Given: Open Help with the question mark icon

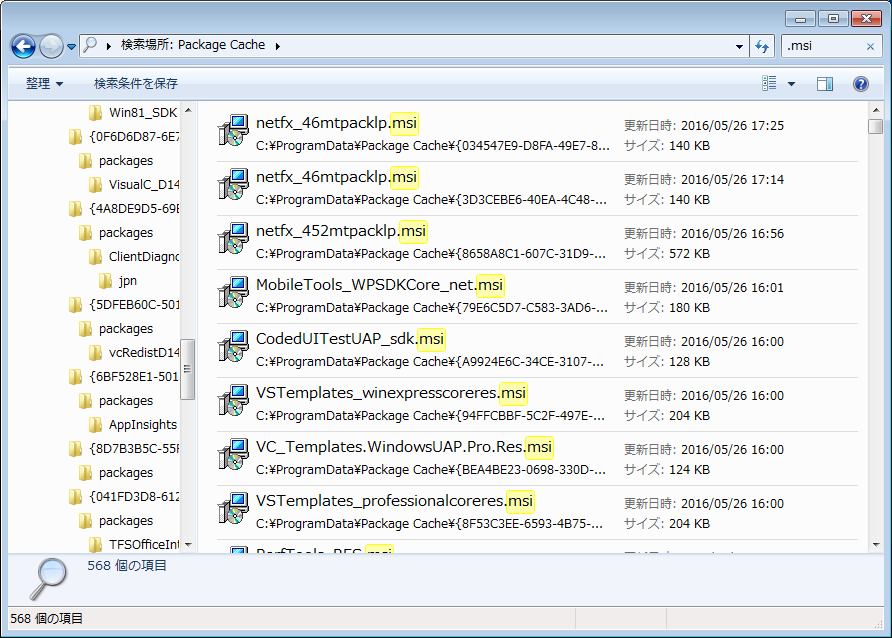Looking at the screenshot, I should 861,84.
